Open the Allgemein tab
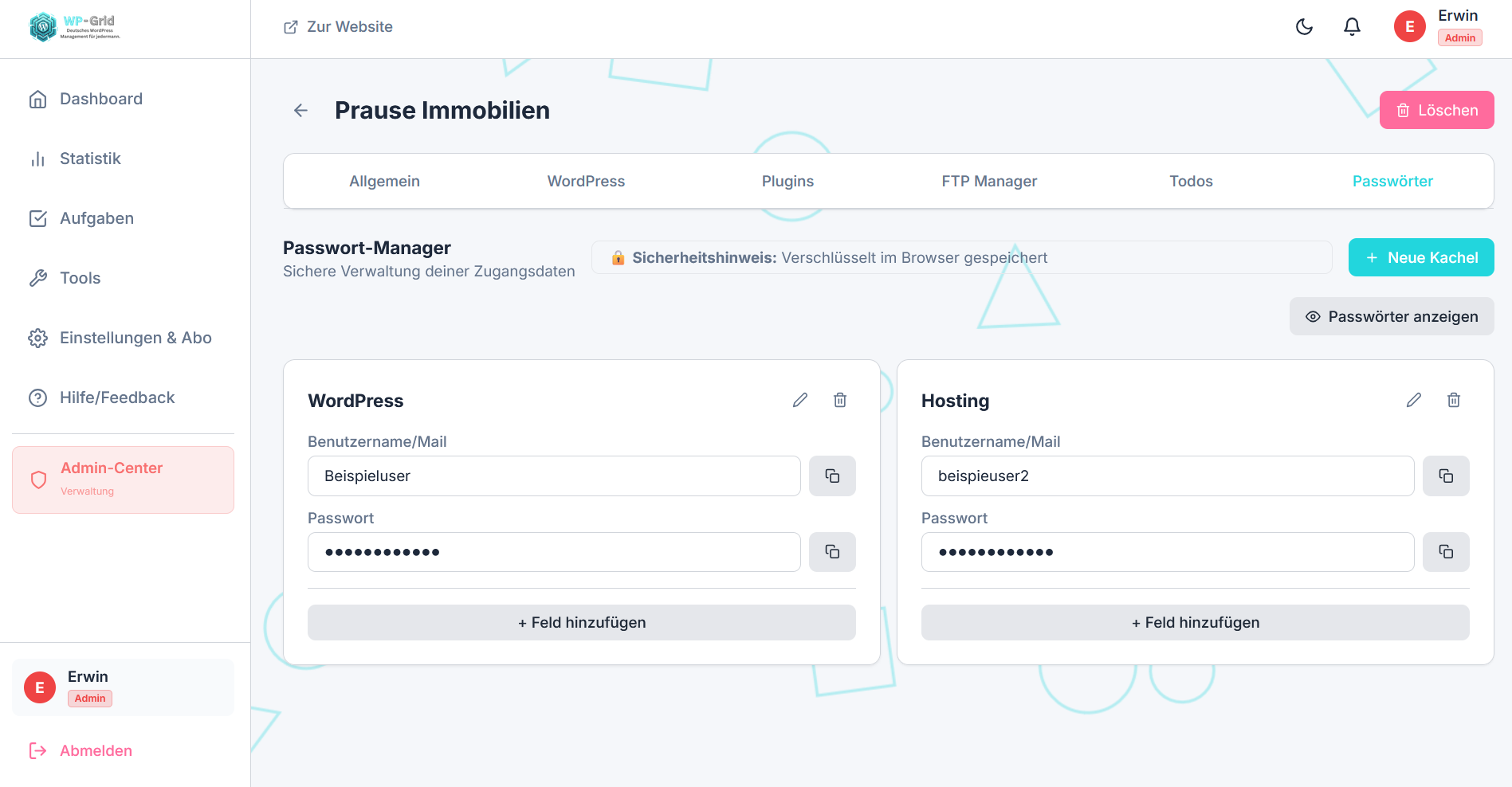Image resolution: width=1512 pixels, height=787 pixels. (384, 181)
